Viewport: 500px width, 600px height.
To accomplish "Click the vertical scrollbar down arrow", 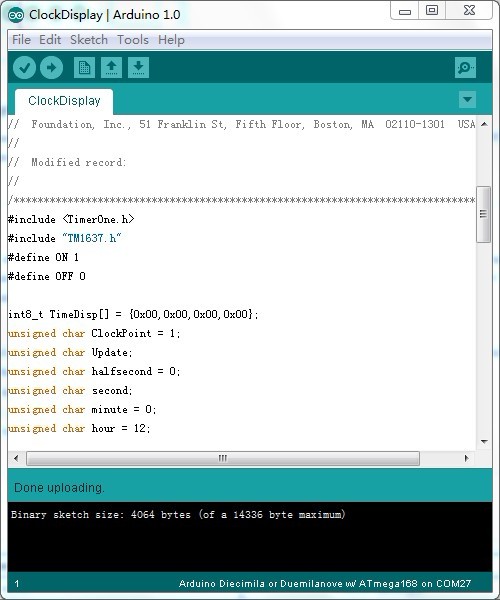I will pyautogui.click(x=484, y=441).
